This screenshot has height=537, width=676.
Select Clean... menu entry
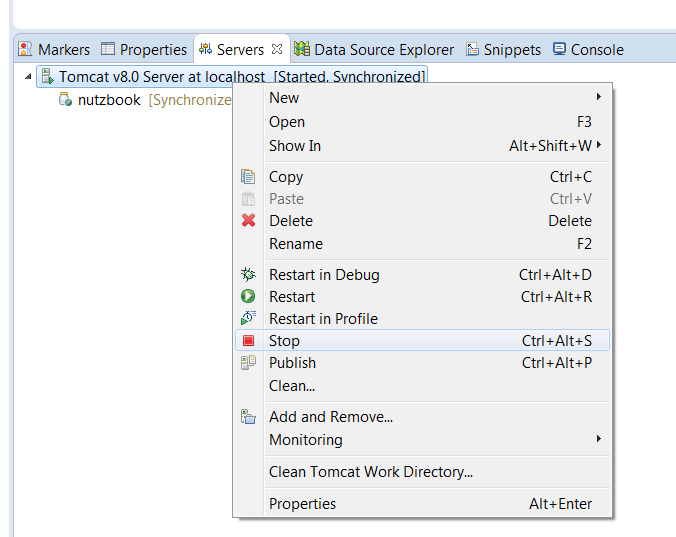pos(422,386)
